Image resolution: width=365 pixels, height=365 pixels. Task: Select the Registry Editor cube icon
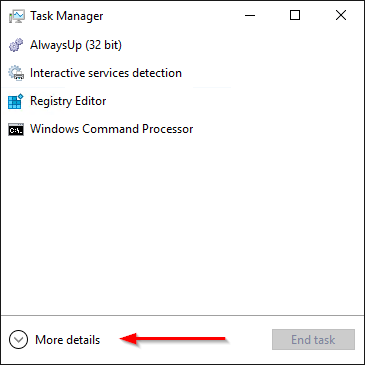pos(16,101)
